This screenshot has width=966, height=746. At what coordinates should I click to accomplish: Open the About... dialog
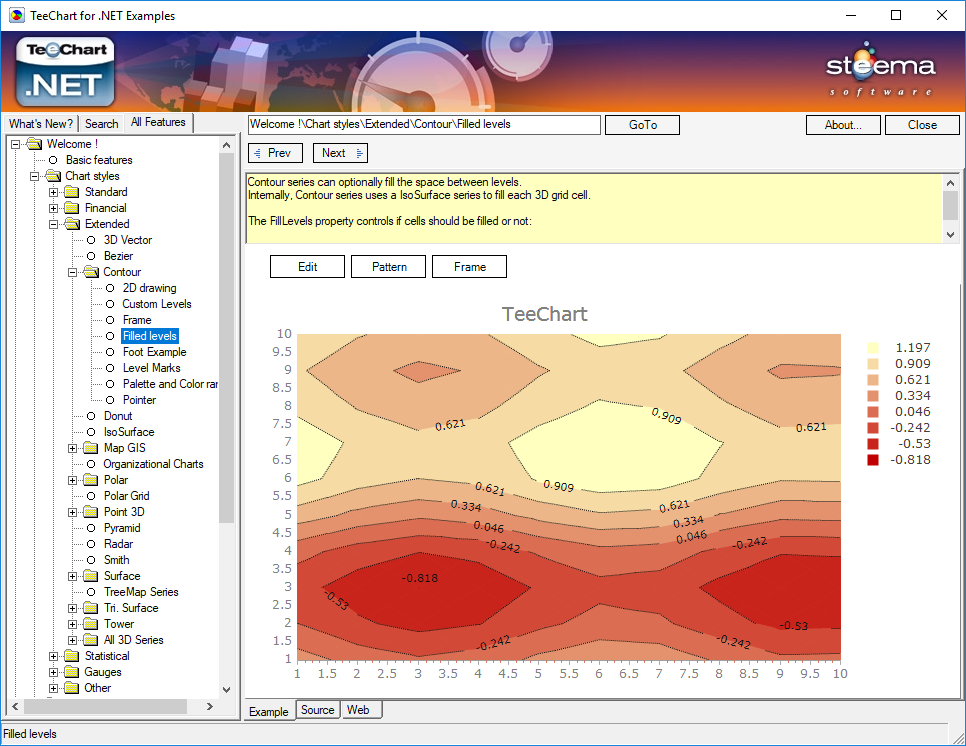pyautogui.click(x=843, y=125)
